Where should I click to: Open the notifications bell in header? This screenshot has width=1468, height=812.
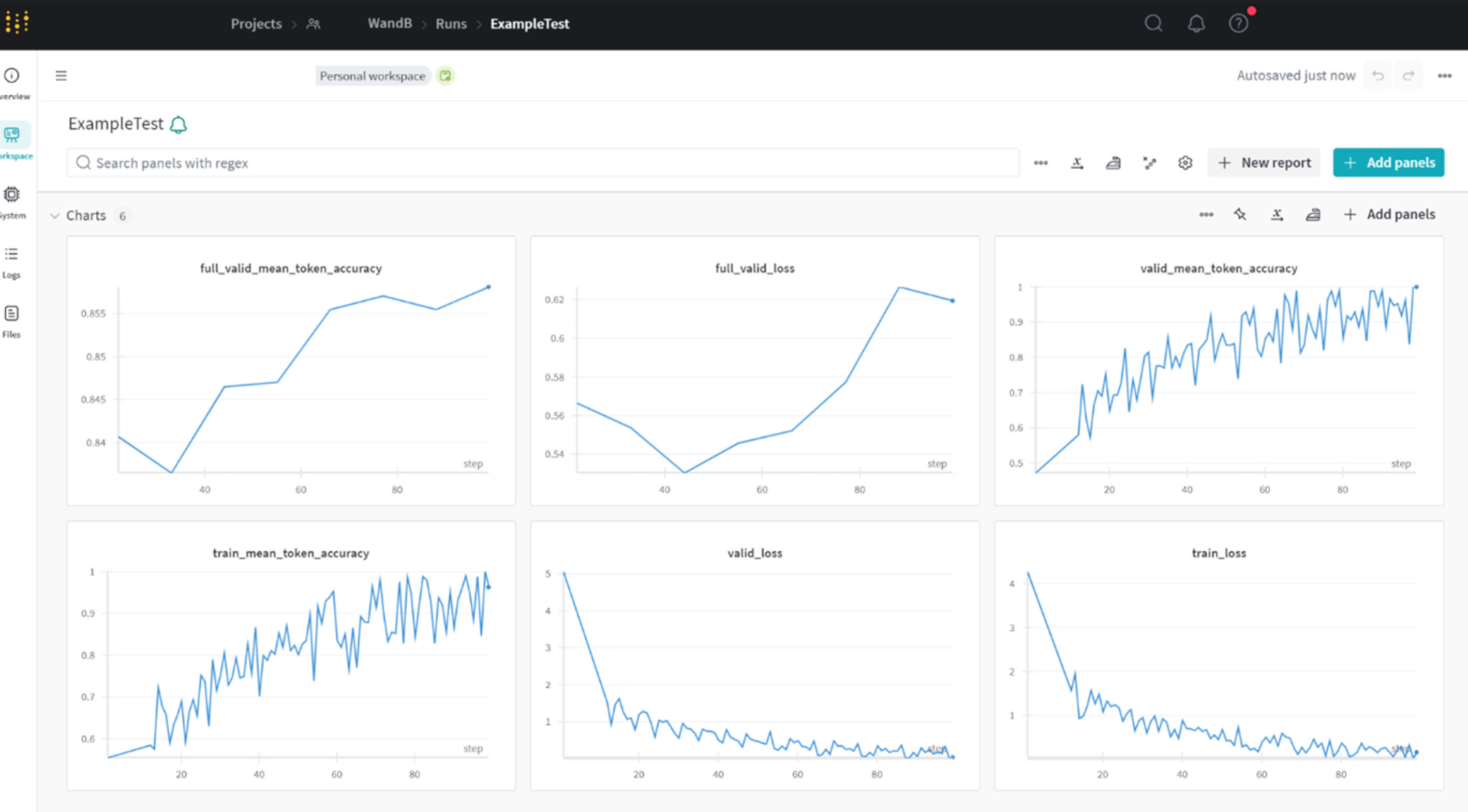click(1196, 23)
